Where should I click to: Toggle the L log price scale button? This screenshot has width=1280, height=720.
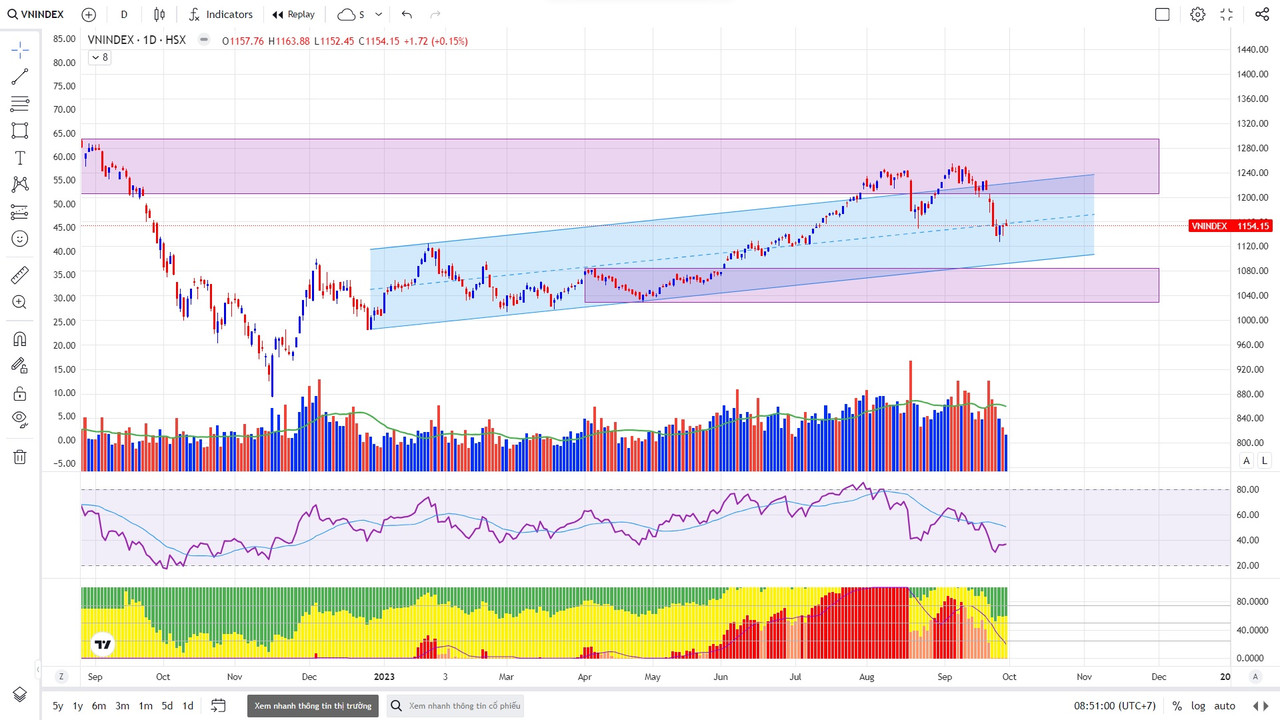click(1264, 460)
